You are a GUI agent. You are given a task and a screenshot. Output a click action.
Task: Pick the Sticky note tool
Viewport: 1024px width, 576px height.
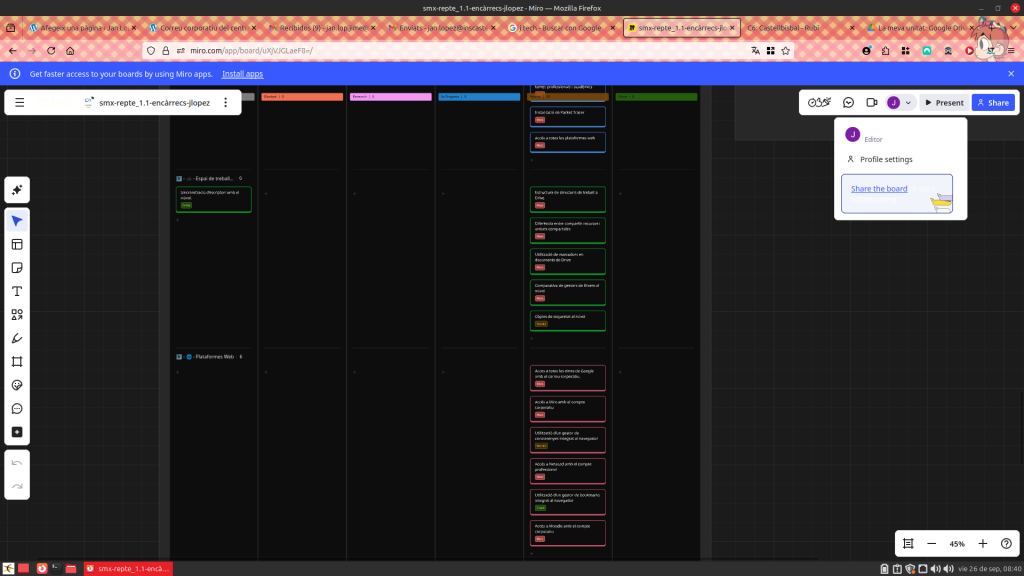coord(17,268)
